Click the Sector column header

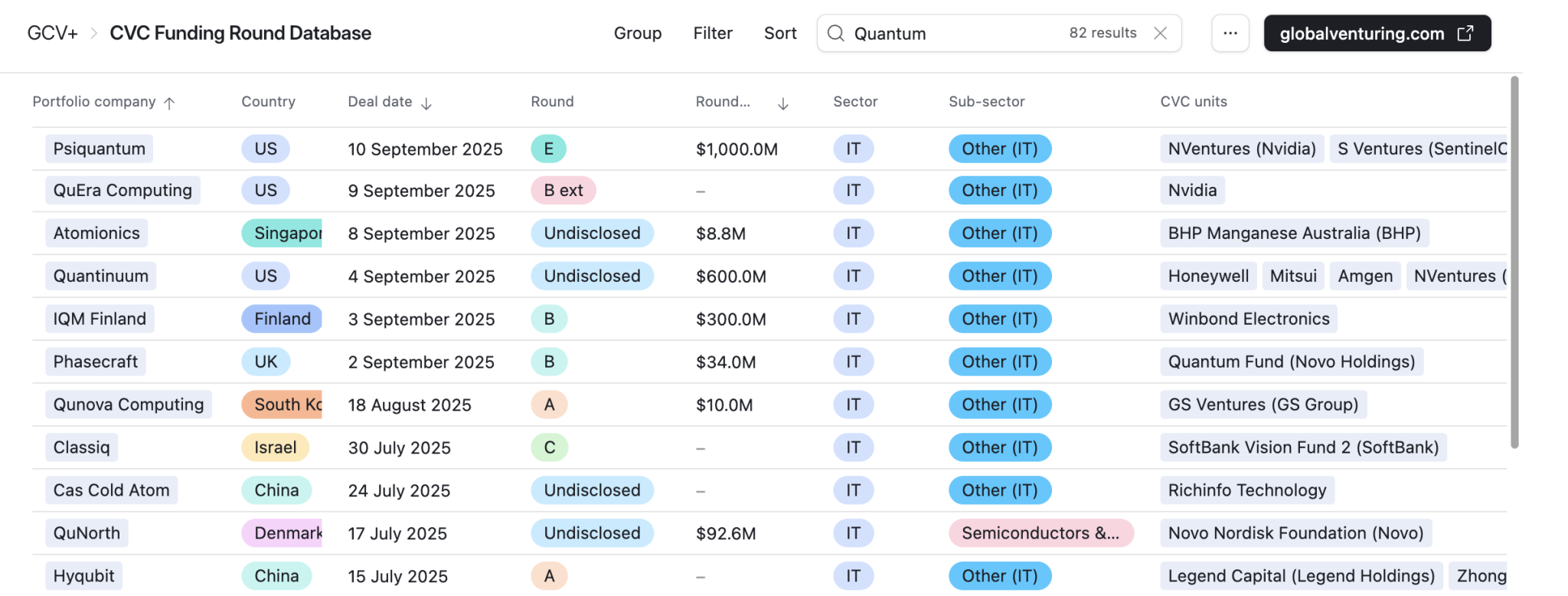(x=854, y=101)
